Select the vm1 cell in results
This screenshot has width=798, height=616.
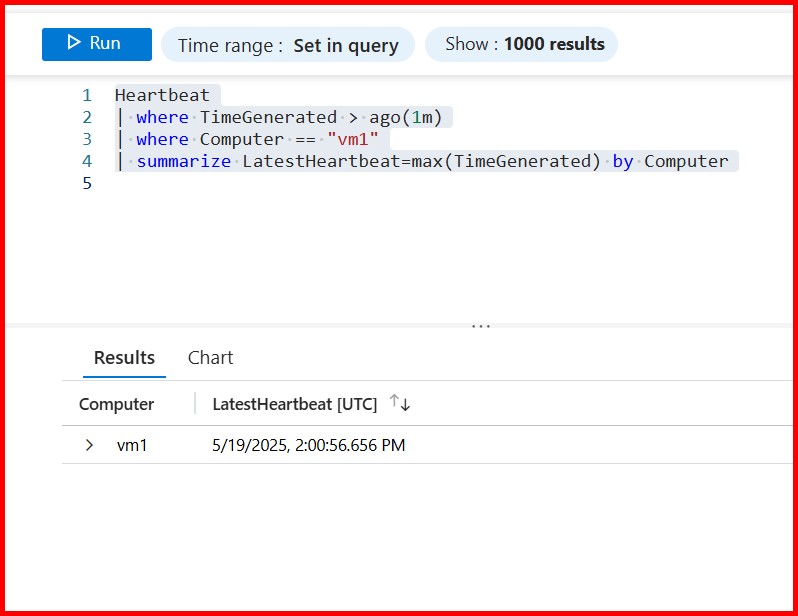click(132, 445)
